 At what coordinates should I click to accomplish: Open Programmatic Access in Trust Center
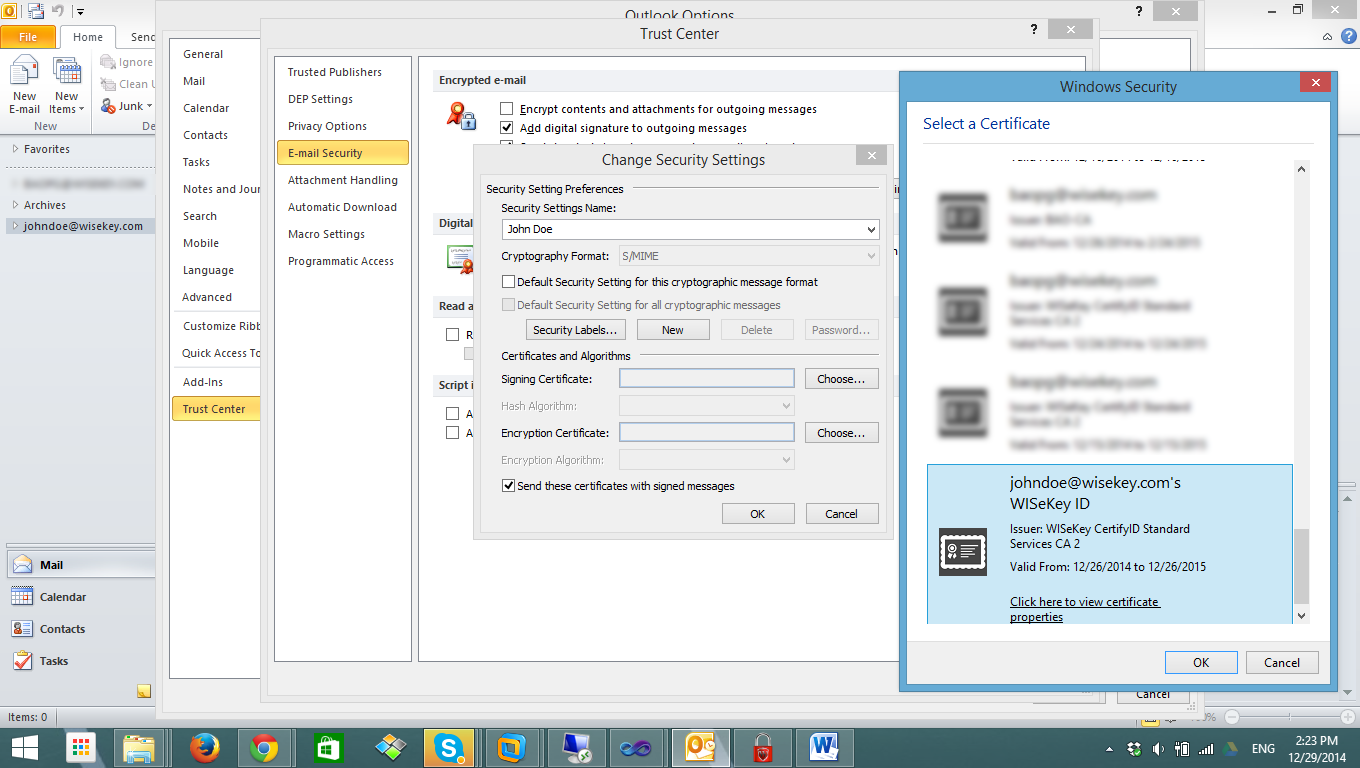341,261
